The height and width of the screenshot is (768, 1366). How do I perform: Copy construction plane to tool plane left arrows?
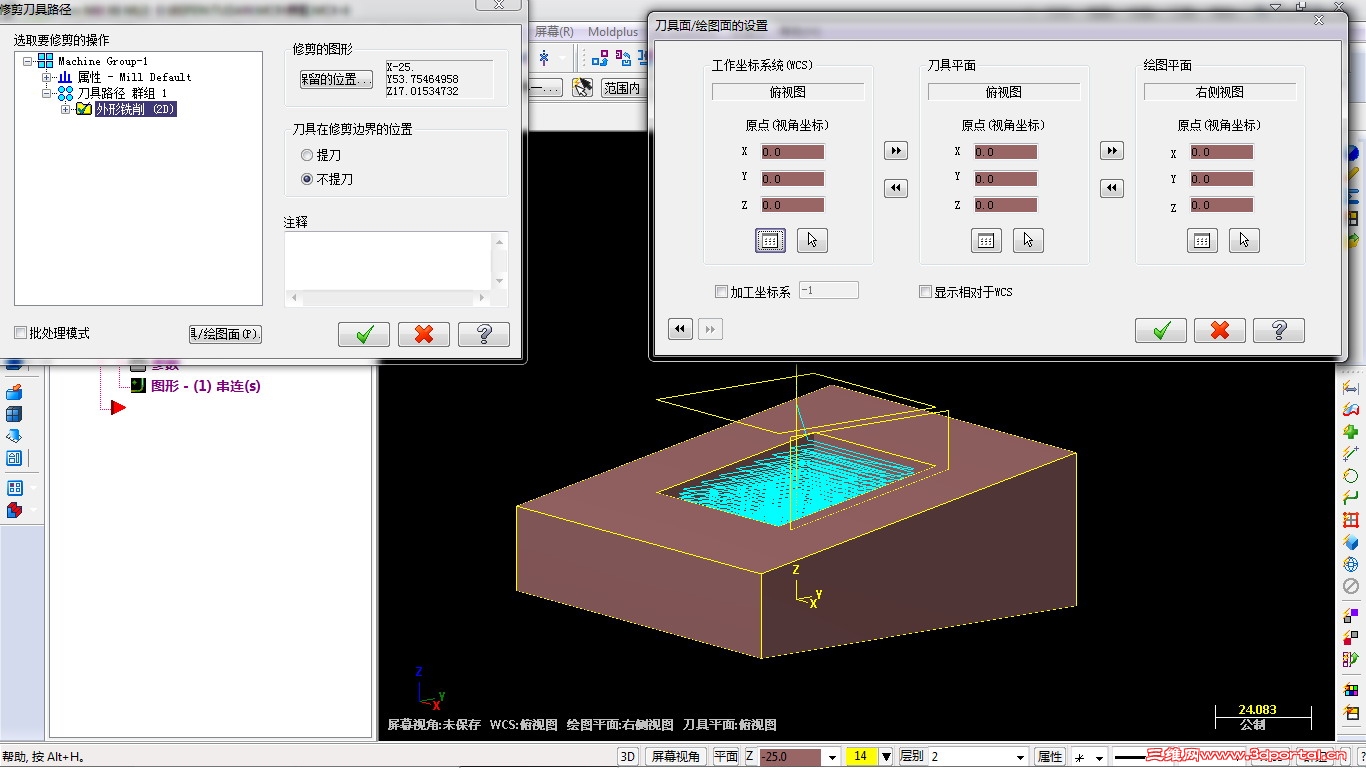1112,188
